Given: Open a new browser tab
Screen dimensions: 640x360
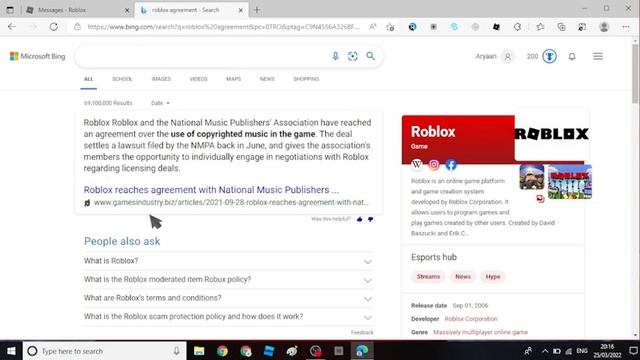Looking at the screenshot, I should [256, 10].
